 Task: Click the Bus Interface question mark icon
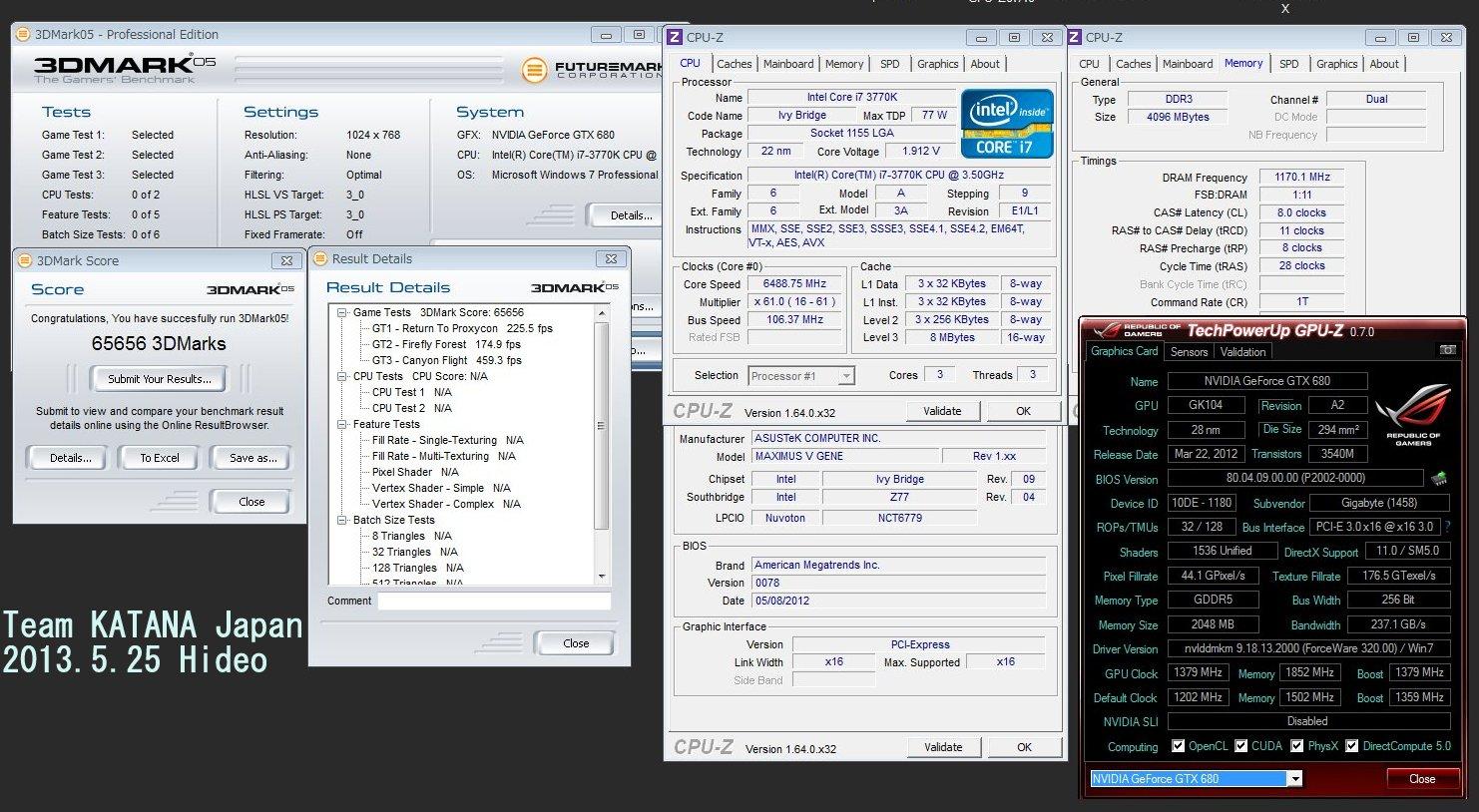pyautogui.click(x=1448, y=527)
